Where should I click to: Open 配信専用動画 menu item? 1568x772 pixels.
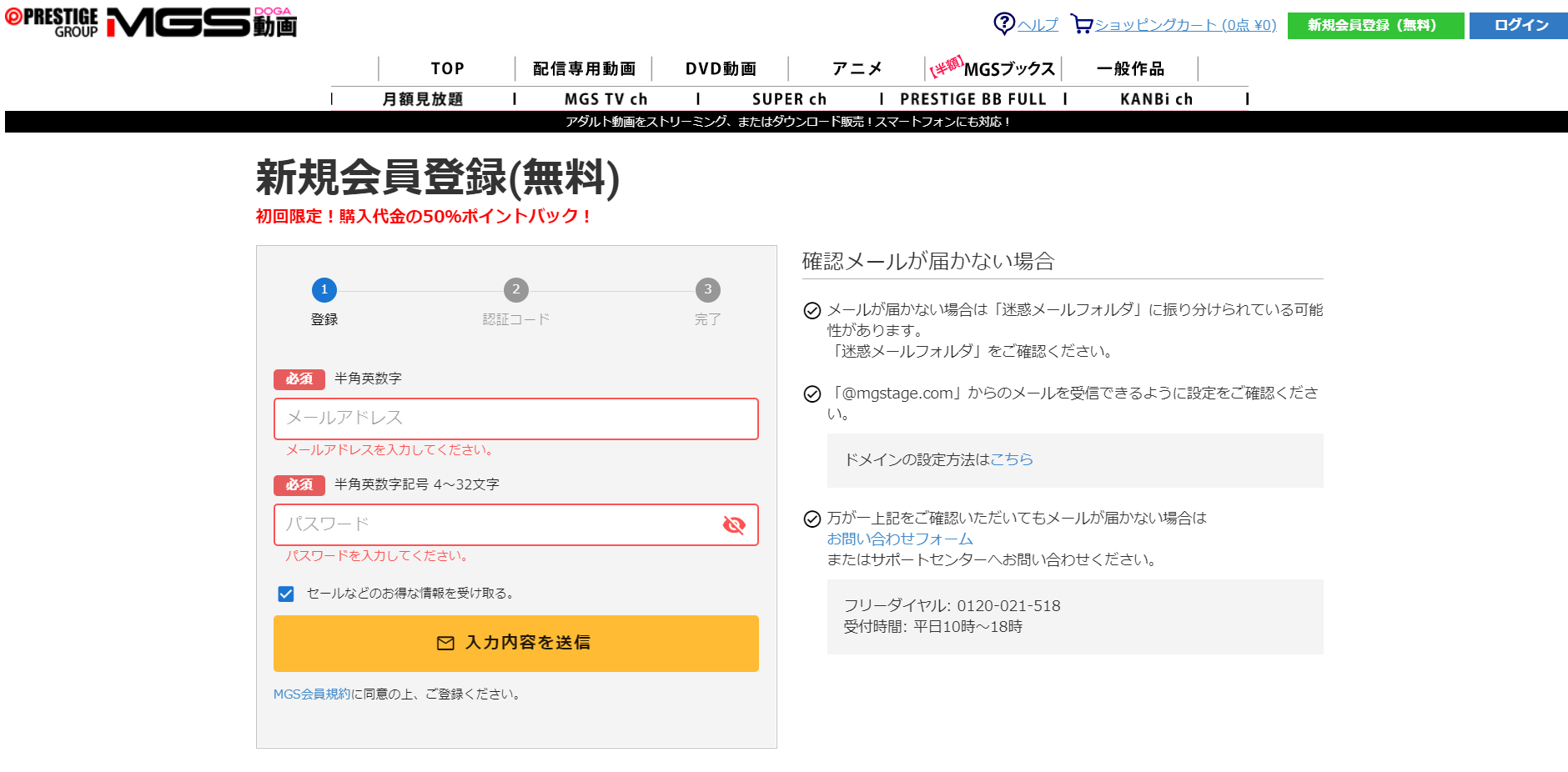pos(584,68)
